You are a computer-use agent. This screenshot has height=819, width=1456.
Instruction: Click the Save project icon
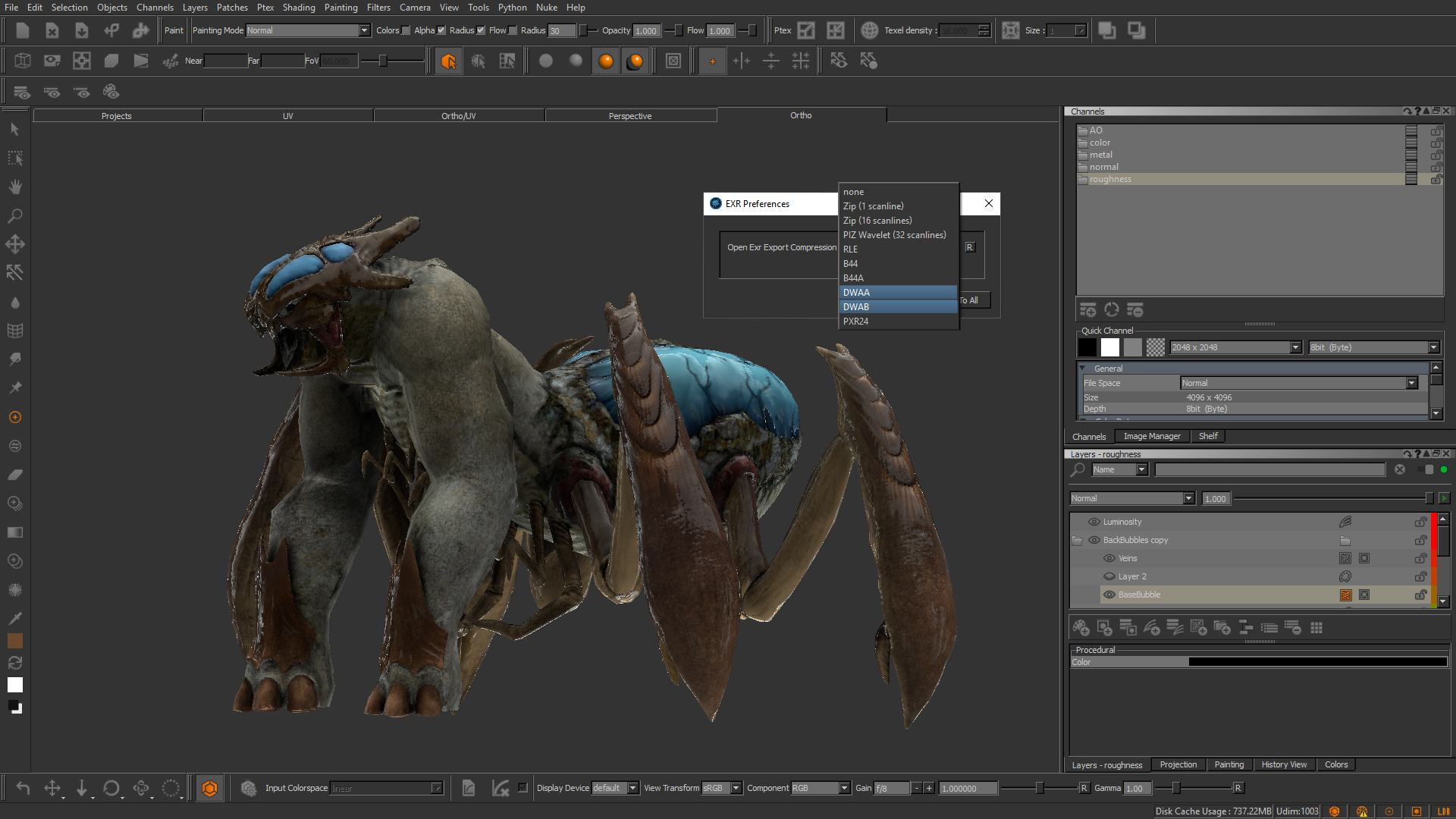pos(81,30)
